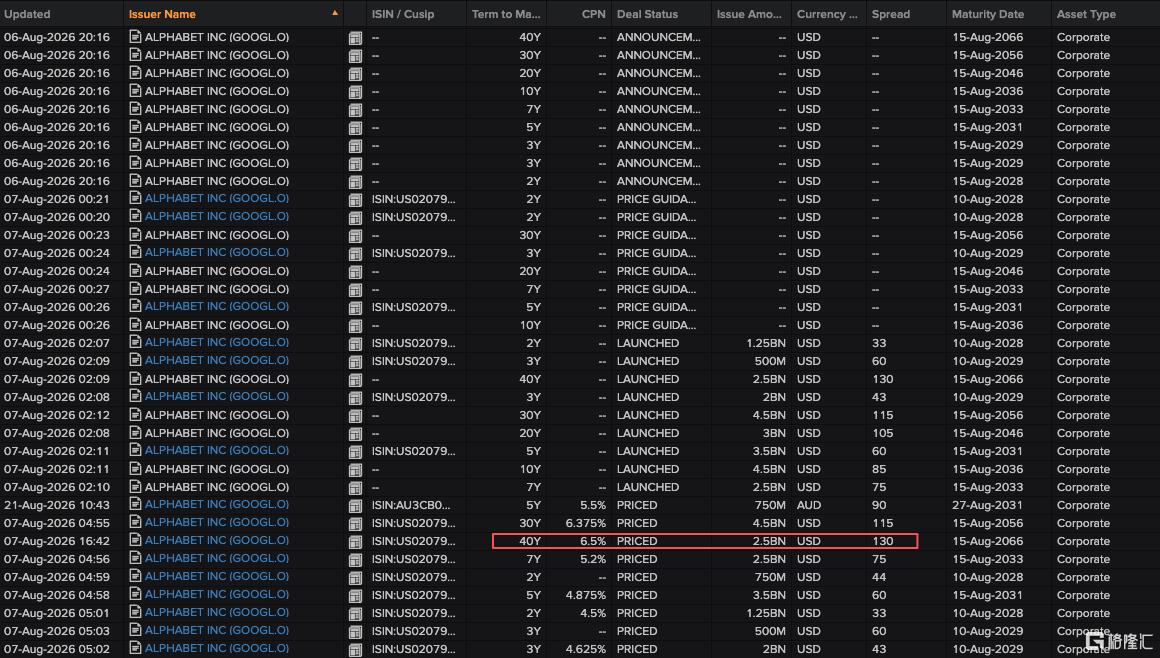Sort table by Updated column header
Image resolution: width=1160 pixels, height=658 pixels.
tap(27, 13)
